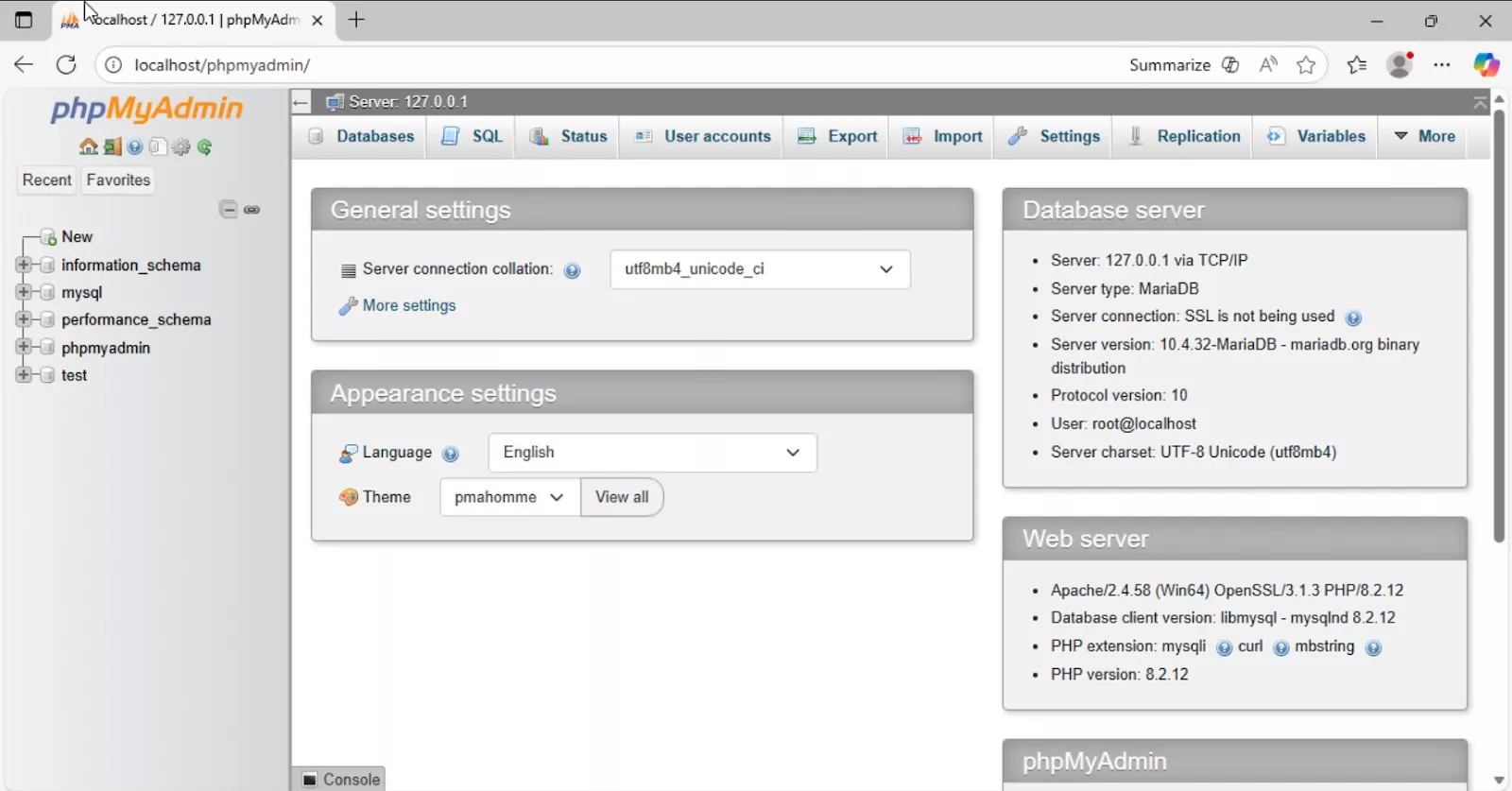
Task: Open the server connection collation dropdown
Action: pos(760,269)
